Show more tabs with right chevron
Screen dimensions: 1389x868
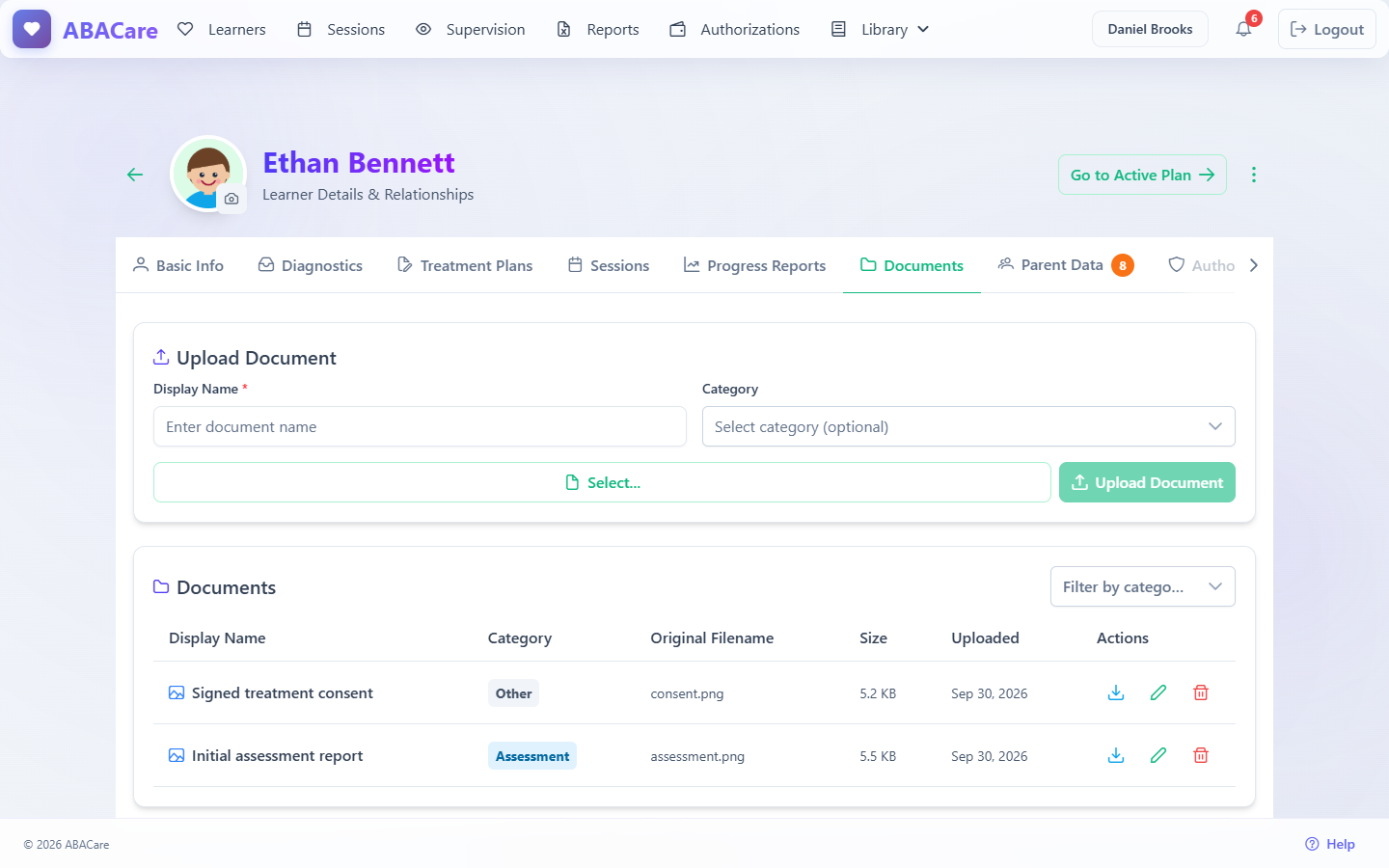tap(1253, 265)
